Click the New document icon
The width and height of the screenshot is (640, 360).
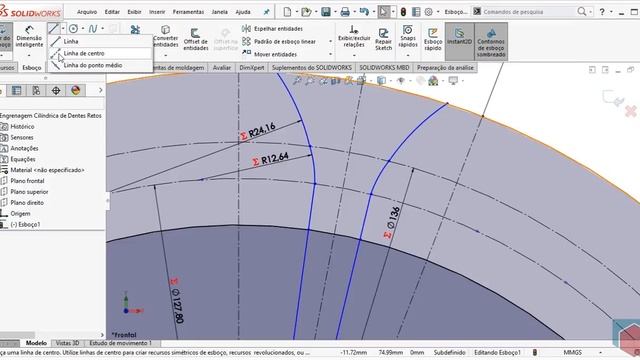coord(287,12)
